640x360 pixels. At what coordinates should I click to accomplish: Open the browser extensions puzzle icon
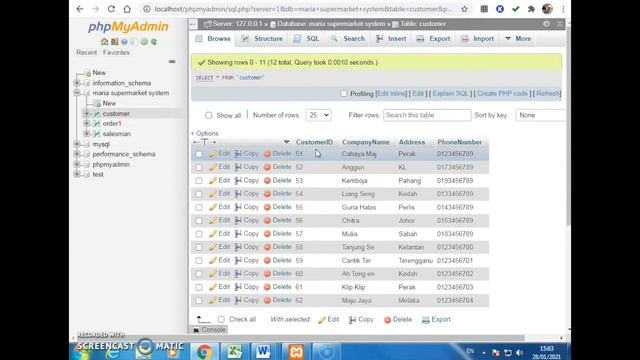click(531, 9)
